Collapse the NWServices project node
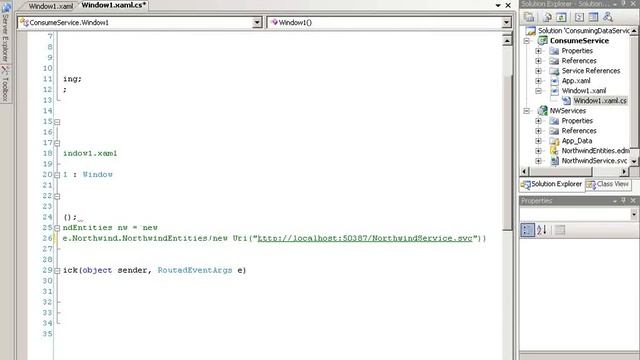The image size is (640, 360). coord(527,111)
